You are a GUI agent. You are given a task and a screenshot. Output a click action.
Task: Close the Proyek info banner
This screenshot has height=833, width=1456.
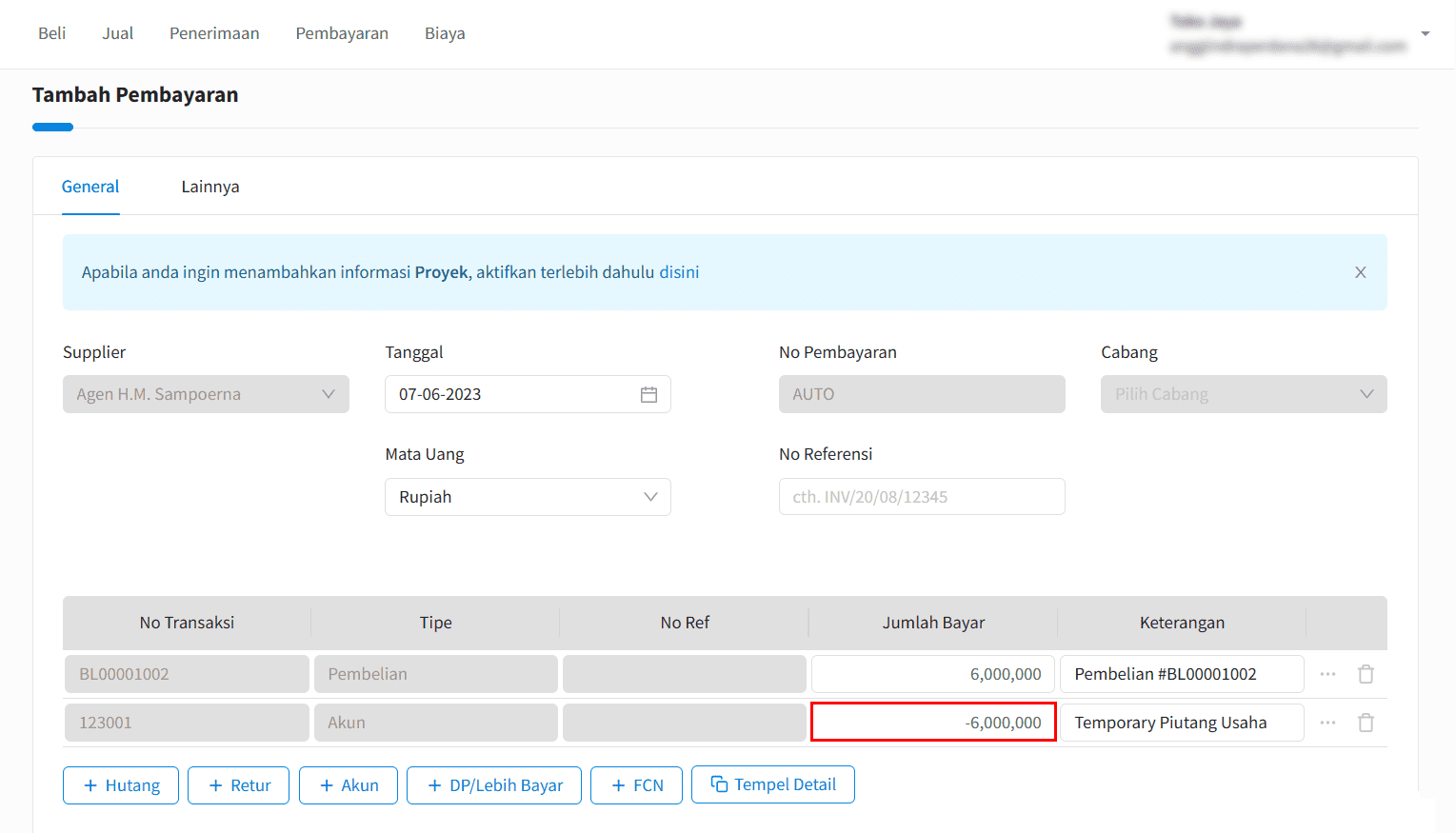[1361, 272]
